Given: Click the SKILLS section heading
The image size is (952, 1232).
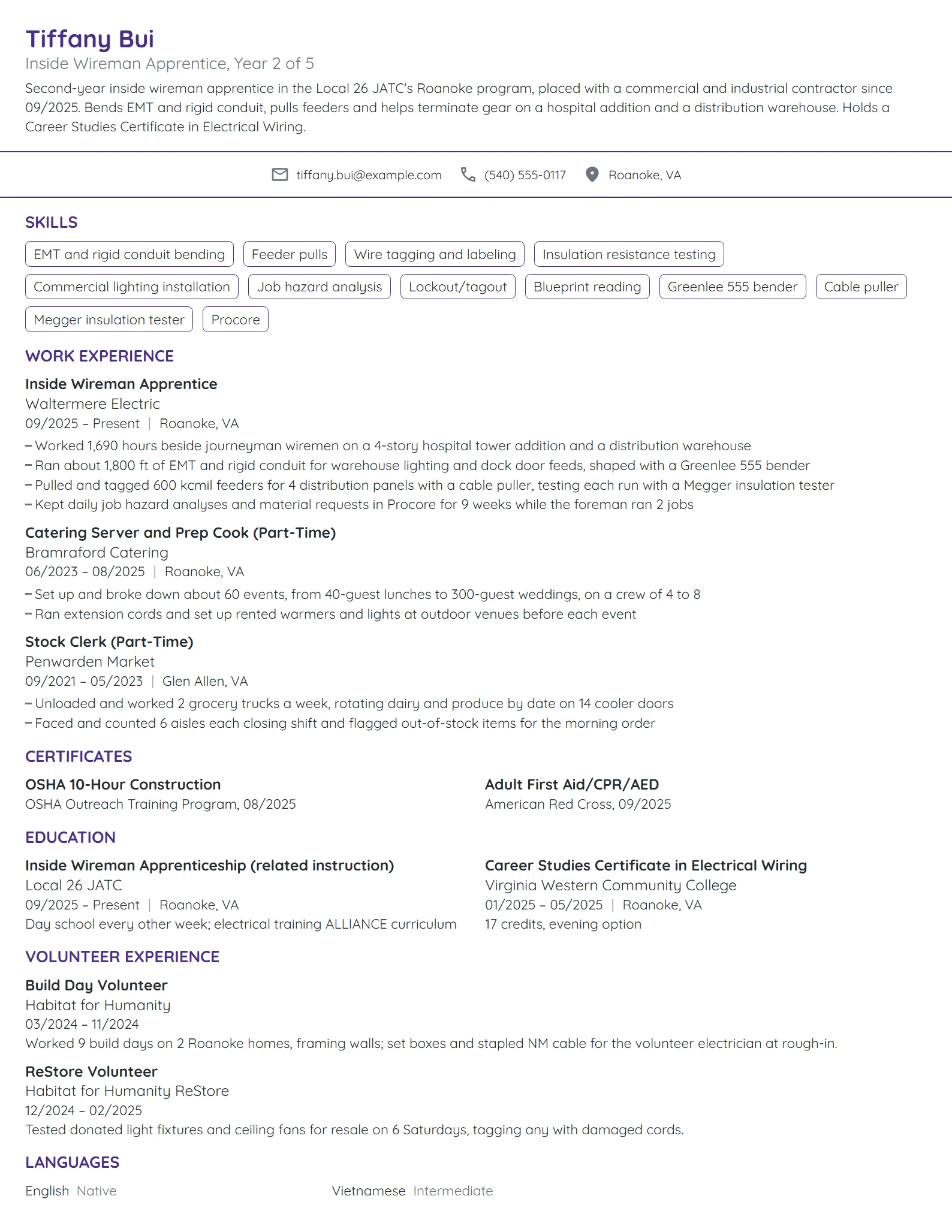Looking at the screenshot, I should [52, 222].
